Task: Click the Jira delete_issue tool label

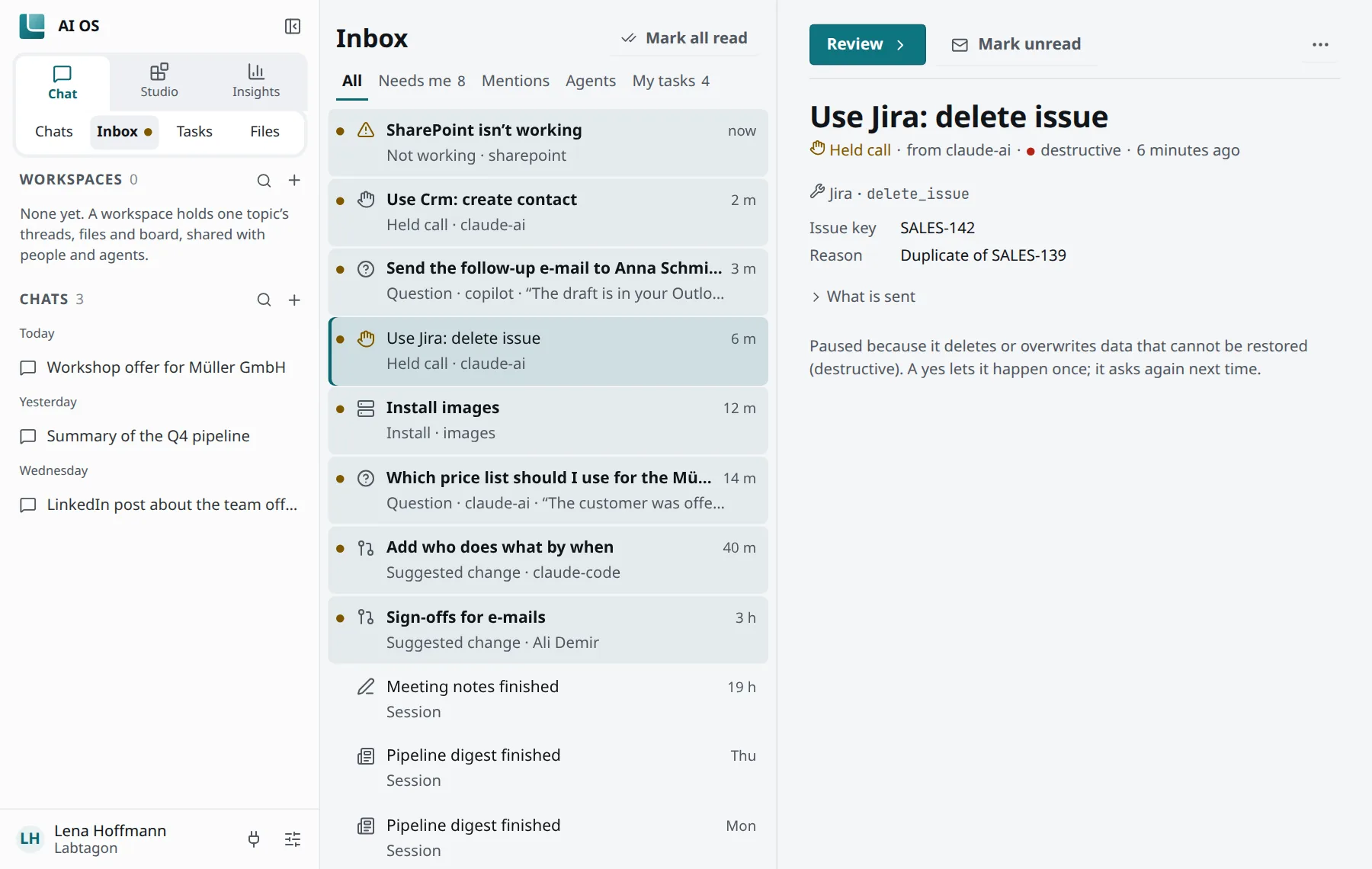Action: 890,193
